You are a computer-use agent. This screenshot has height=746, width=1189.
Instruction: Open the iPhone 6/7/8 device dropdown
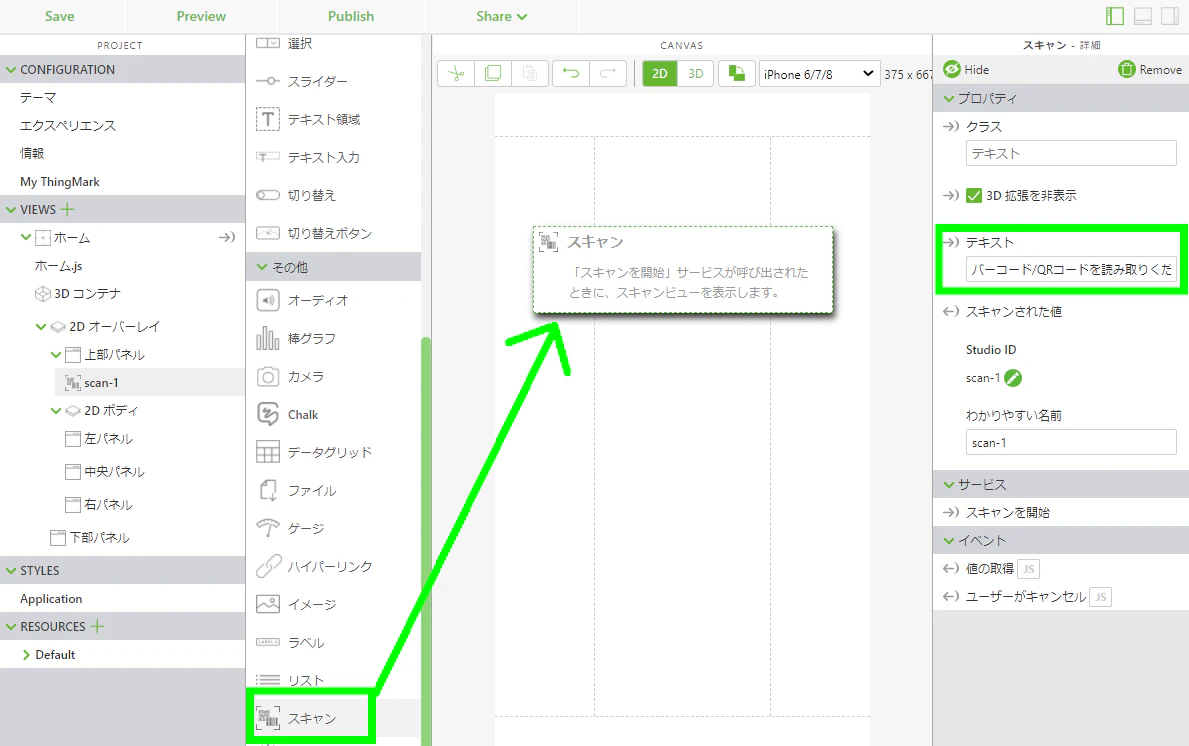pos(820,74)
